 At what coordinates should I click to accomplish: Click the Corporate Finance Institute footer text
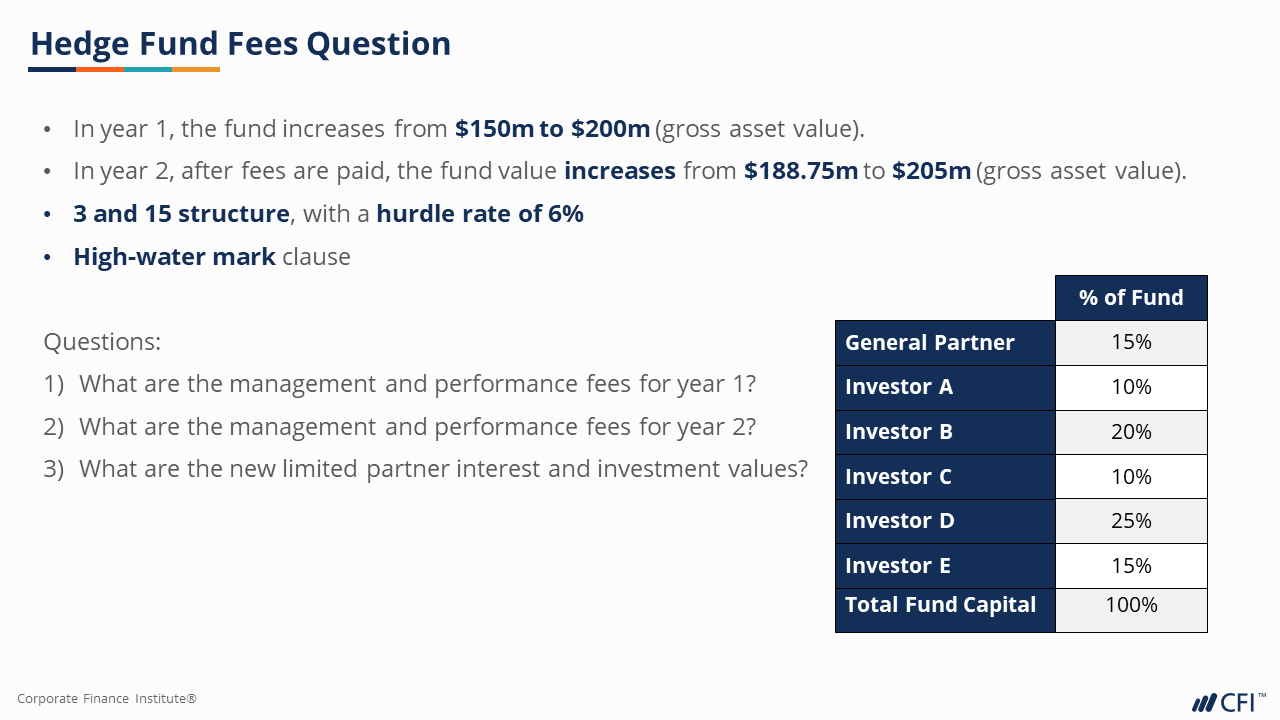click(107, 699)
